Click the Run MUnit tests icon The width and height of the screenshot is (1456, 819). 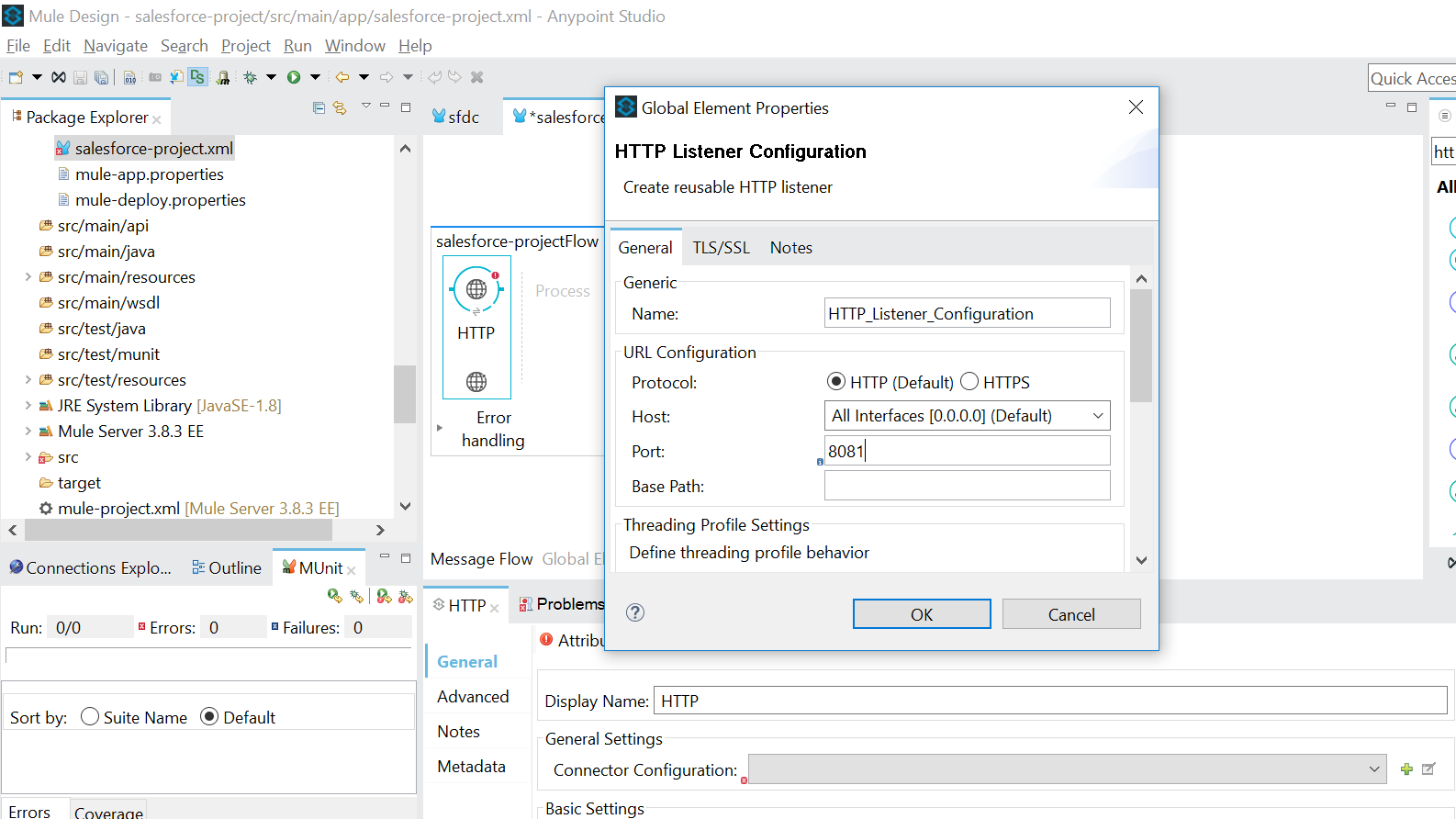pyautogui.click(x=334, y=596)
